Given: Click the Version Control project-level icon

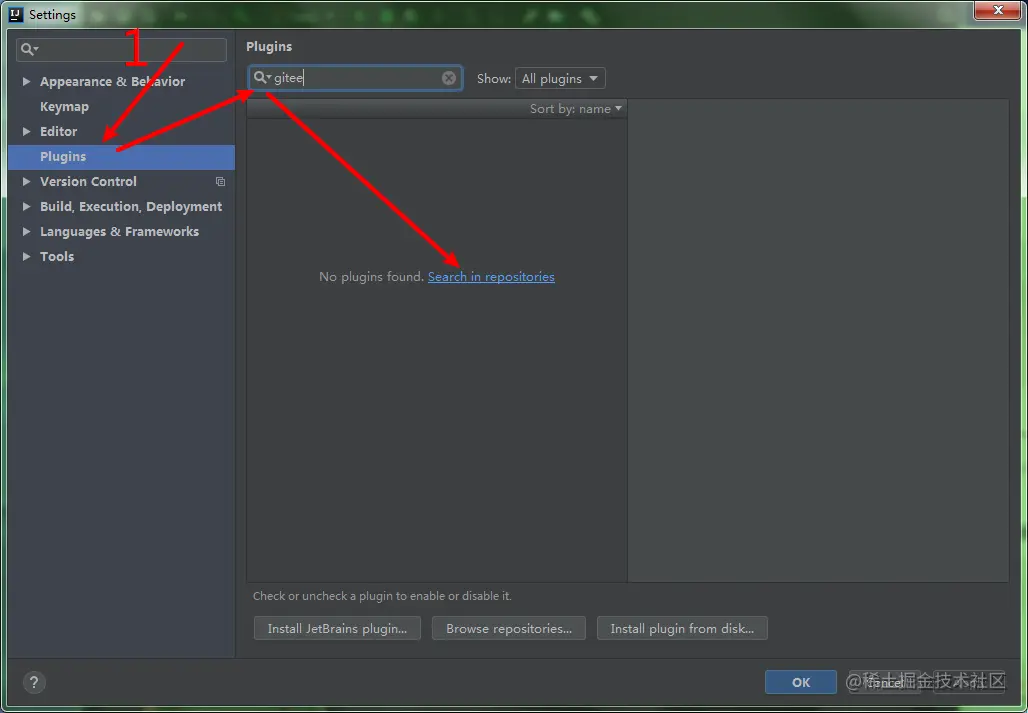Looking at the screenshot, I should point(220,182).
